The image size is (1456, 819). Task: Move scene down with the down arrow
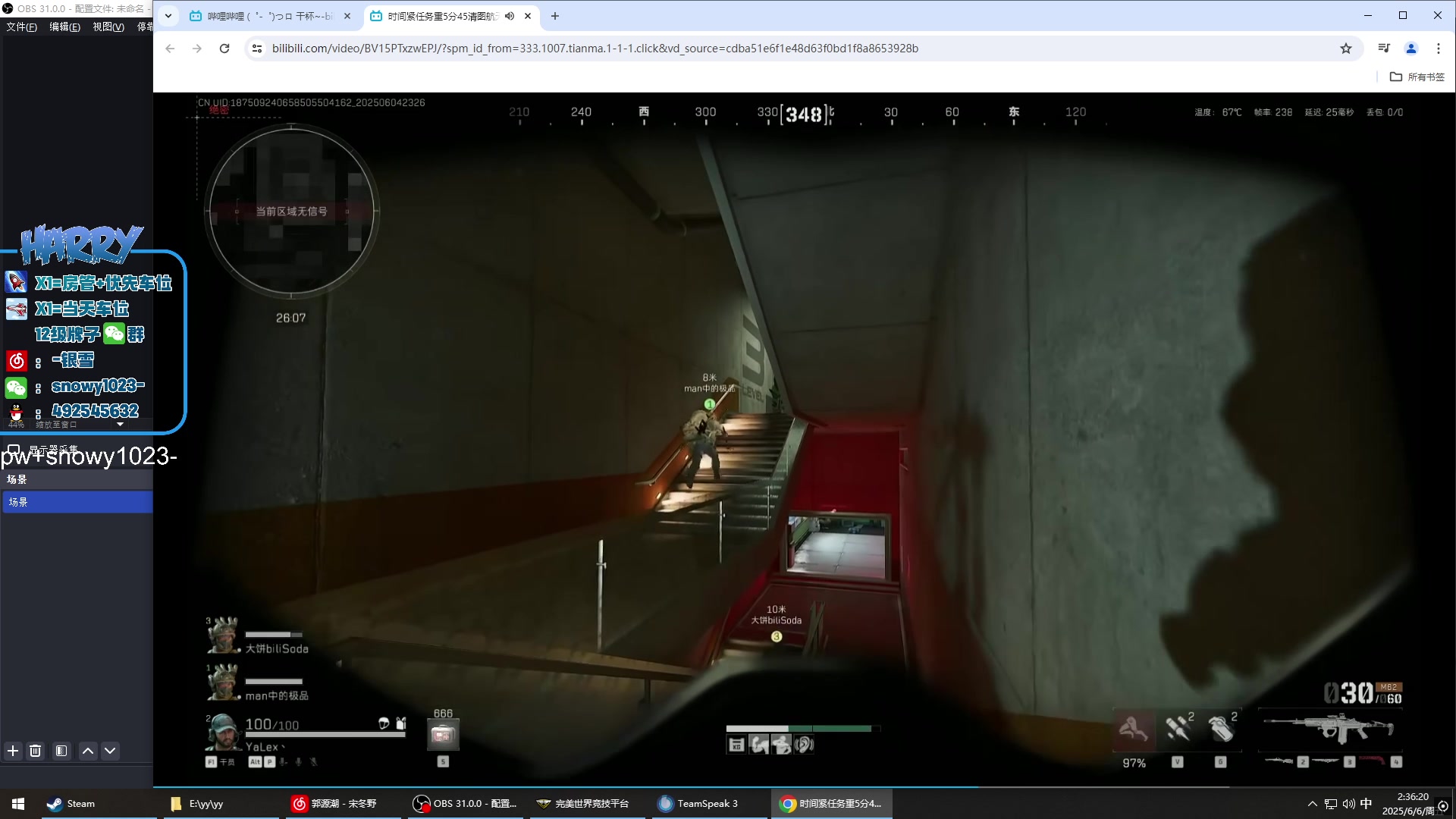point(110,751)
